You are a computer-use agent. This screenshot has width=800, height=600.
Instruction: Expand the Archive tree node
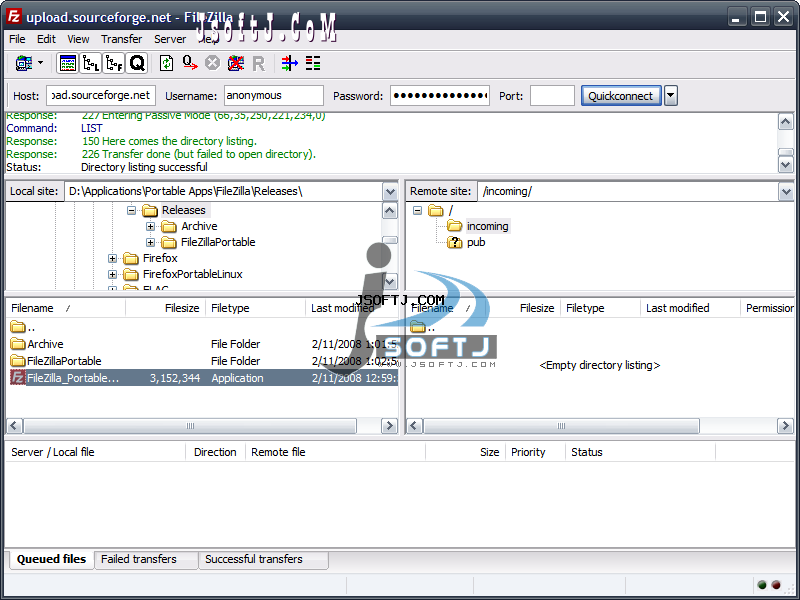(x=151, y=227)
